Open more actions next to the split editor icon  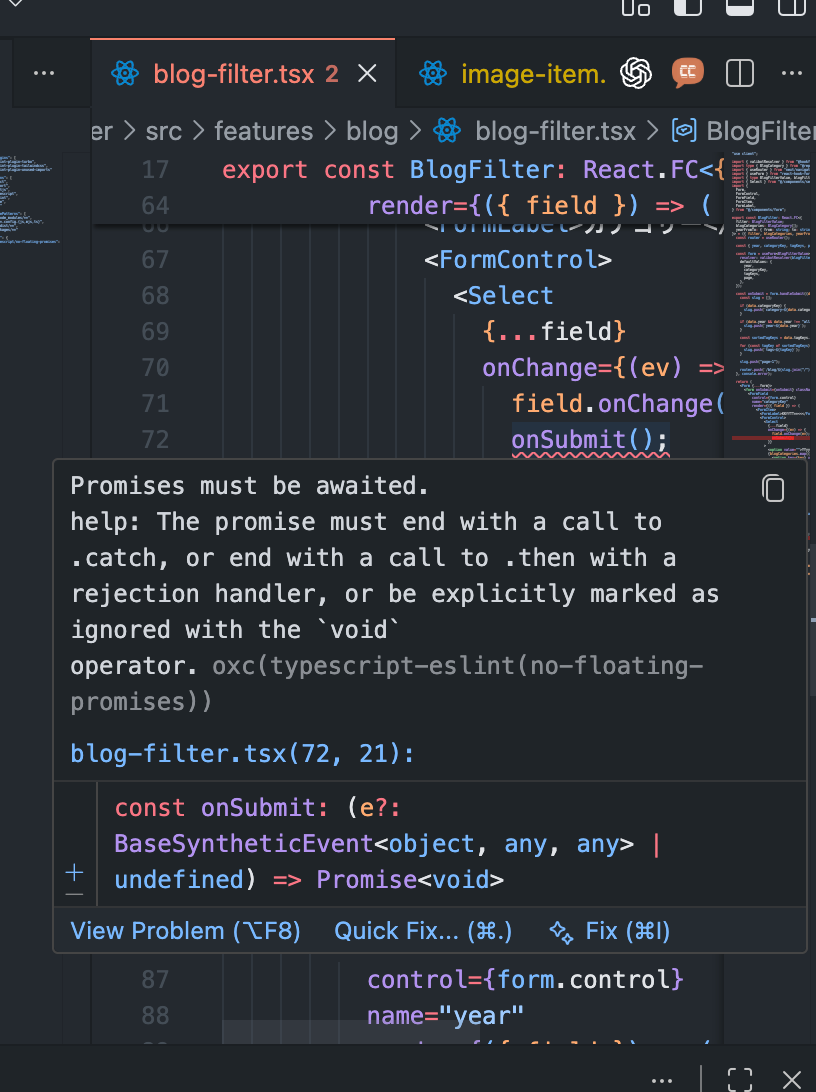click(x=792, y=73)
